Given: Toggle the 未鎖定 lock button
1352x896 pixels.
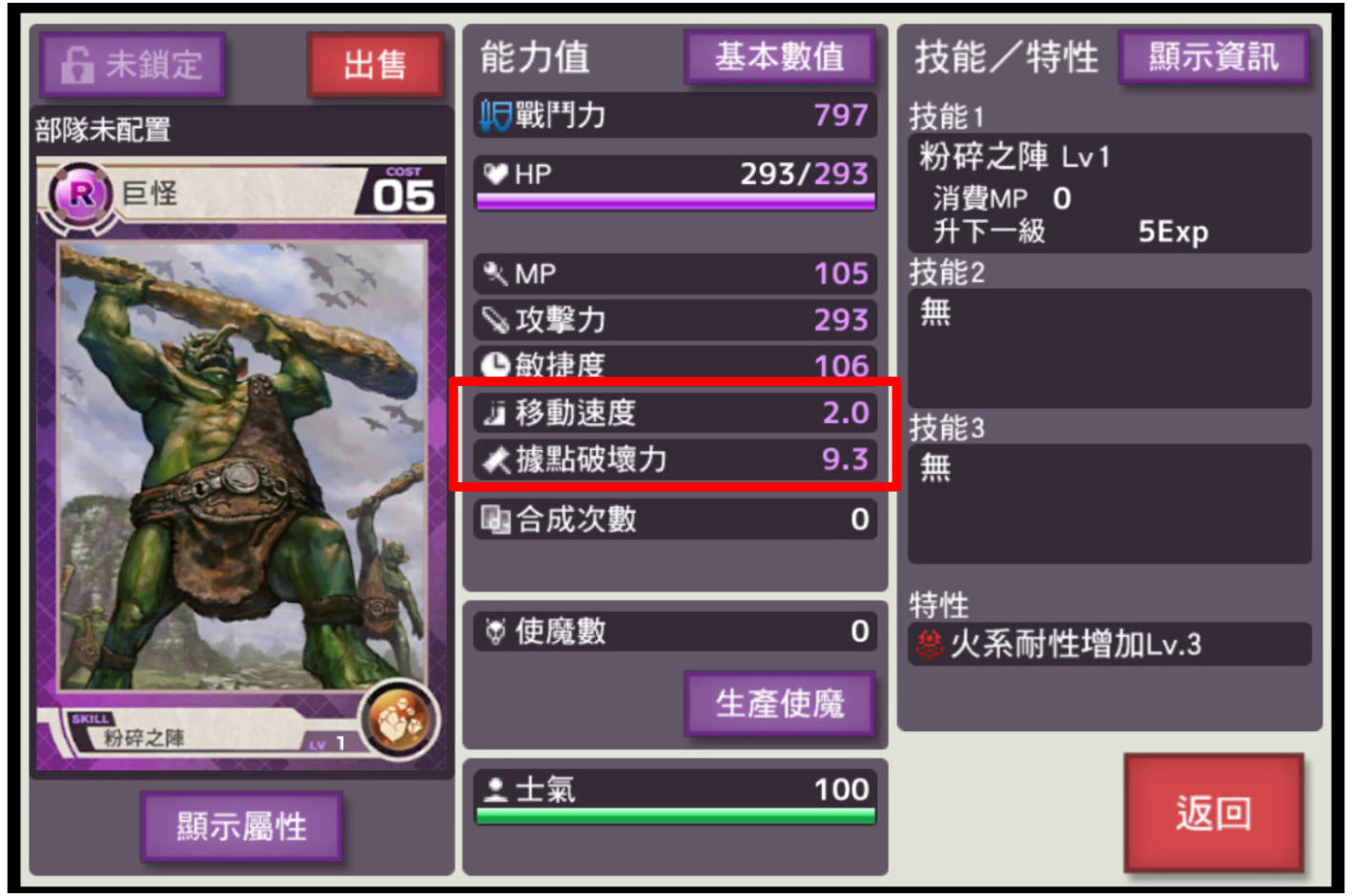Looking at the screenshot, I should 133,65.
